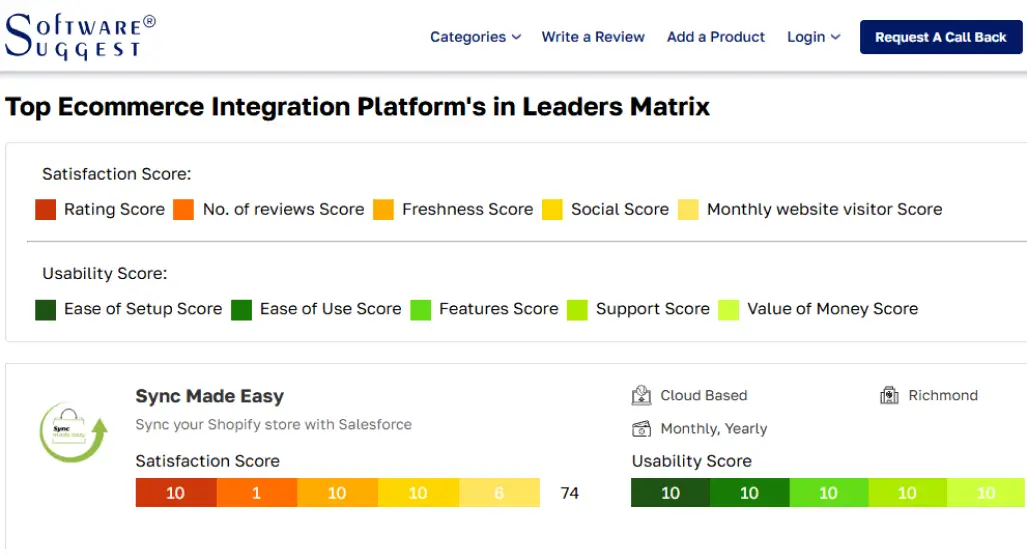Click the Cloud Based deployment icon
The image size is (1027, 556).
(x=641, y=396)
